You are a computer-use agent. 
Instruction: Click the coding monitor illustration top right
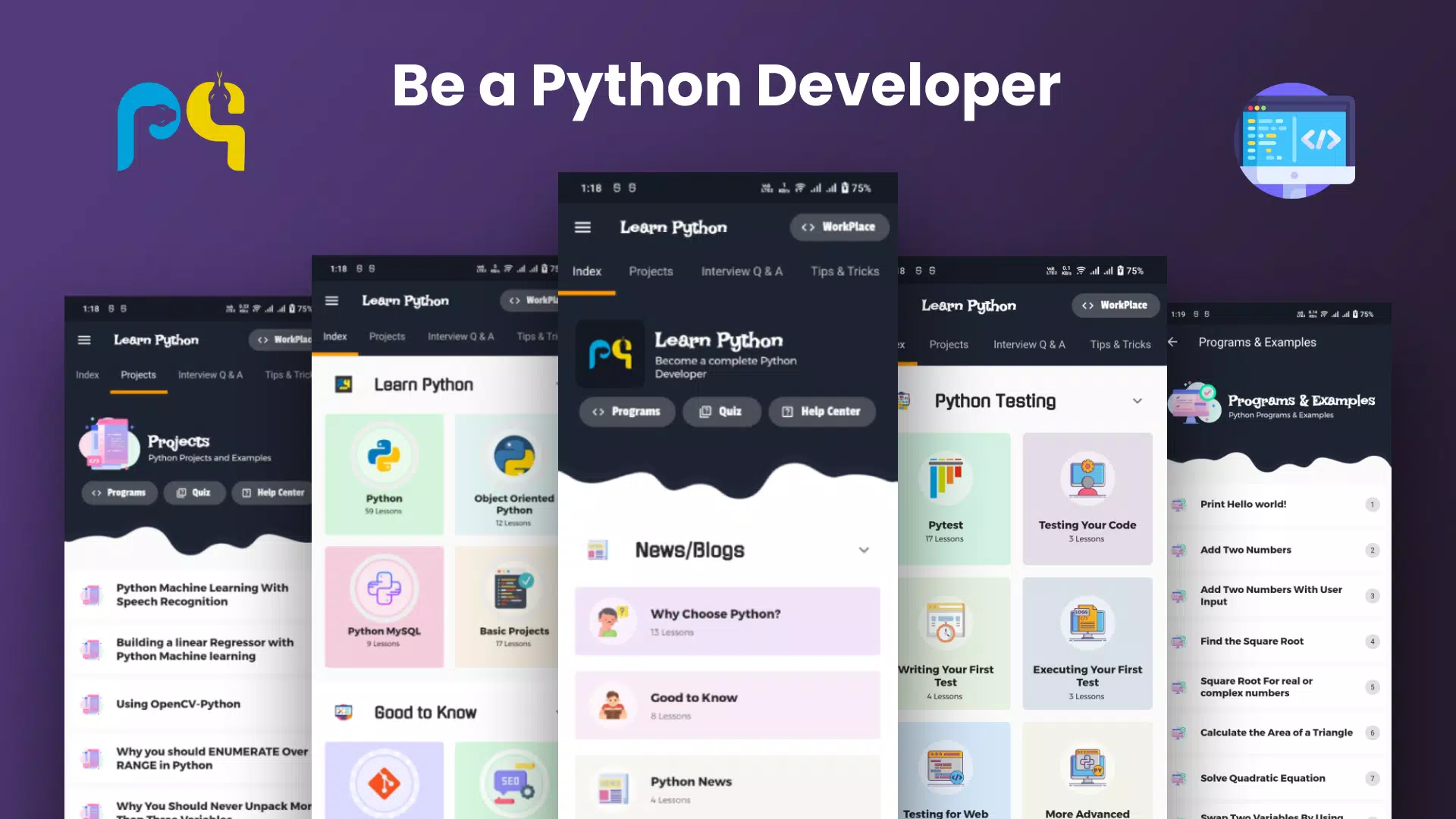[1295, 140]
